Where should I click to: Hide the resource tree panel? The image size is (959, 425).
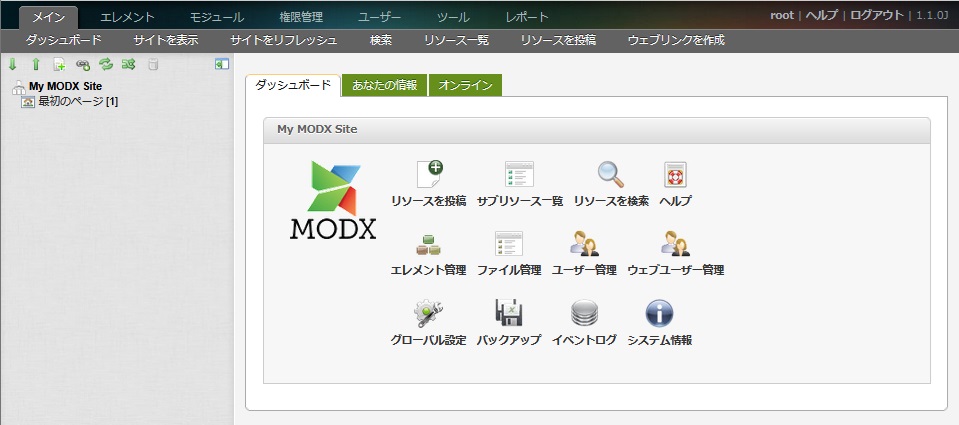tap(221, 64)
